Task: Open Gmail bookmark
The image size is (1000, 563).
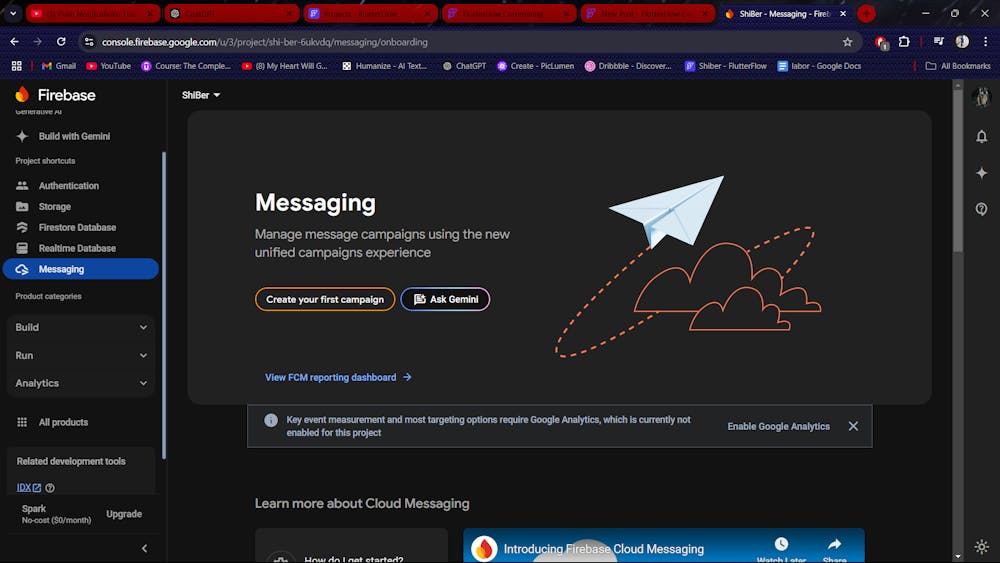Action: (59, 66)
